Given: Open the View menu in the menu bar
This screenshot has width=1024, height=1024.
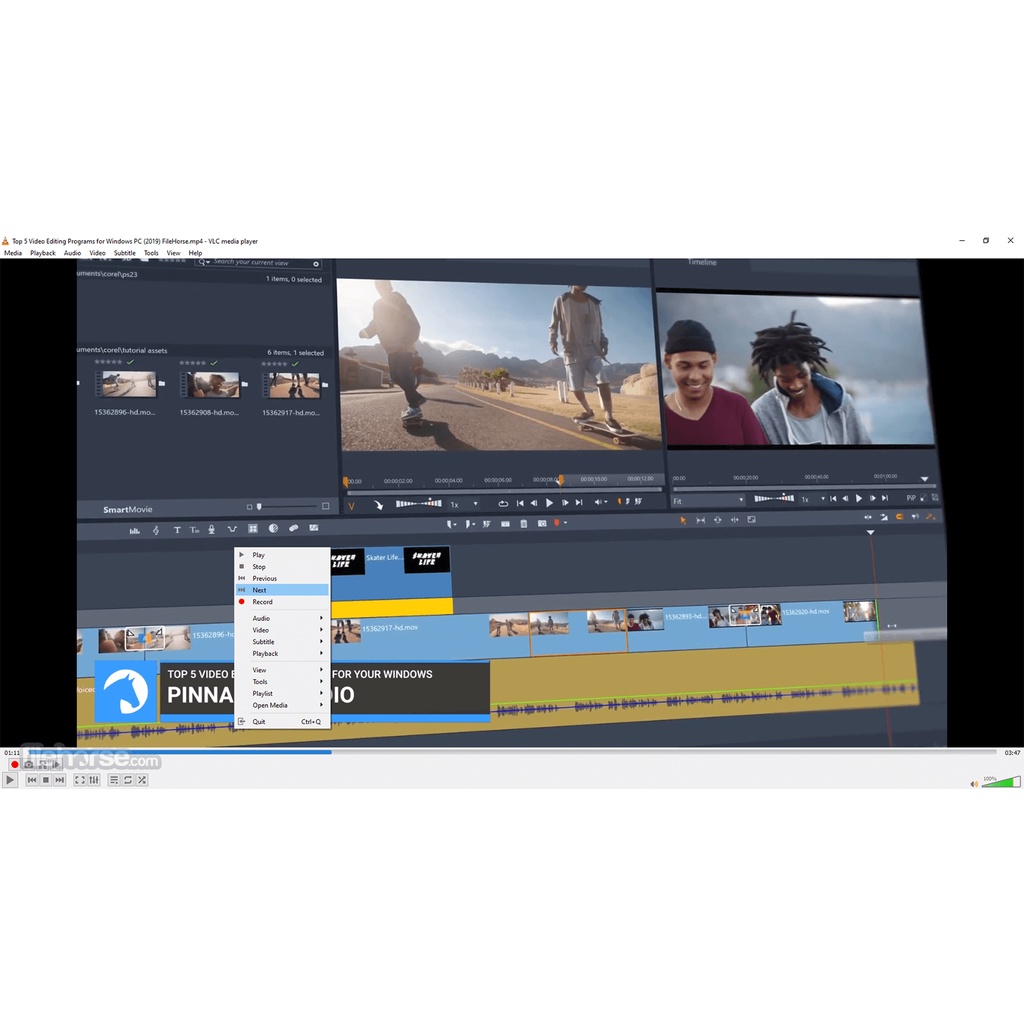Looking at the screenshot, I should [x=174, y=253].
